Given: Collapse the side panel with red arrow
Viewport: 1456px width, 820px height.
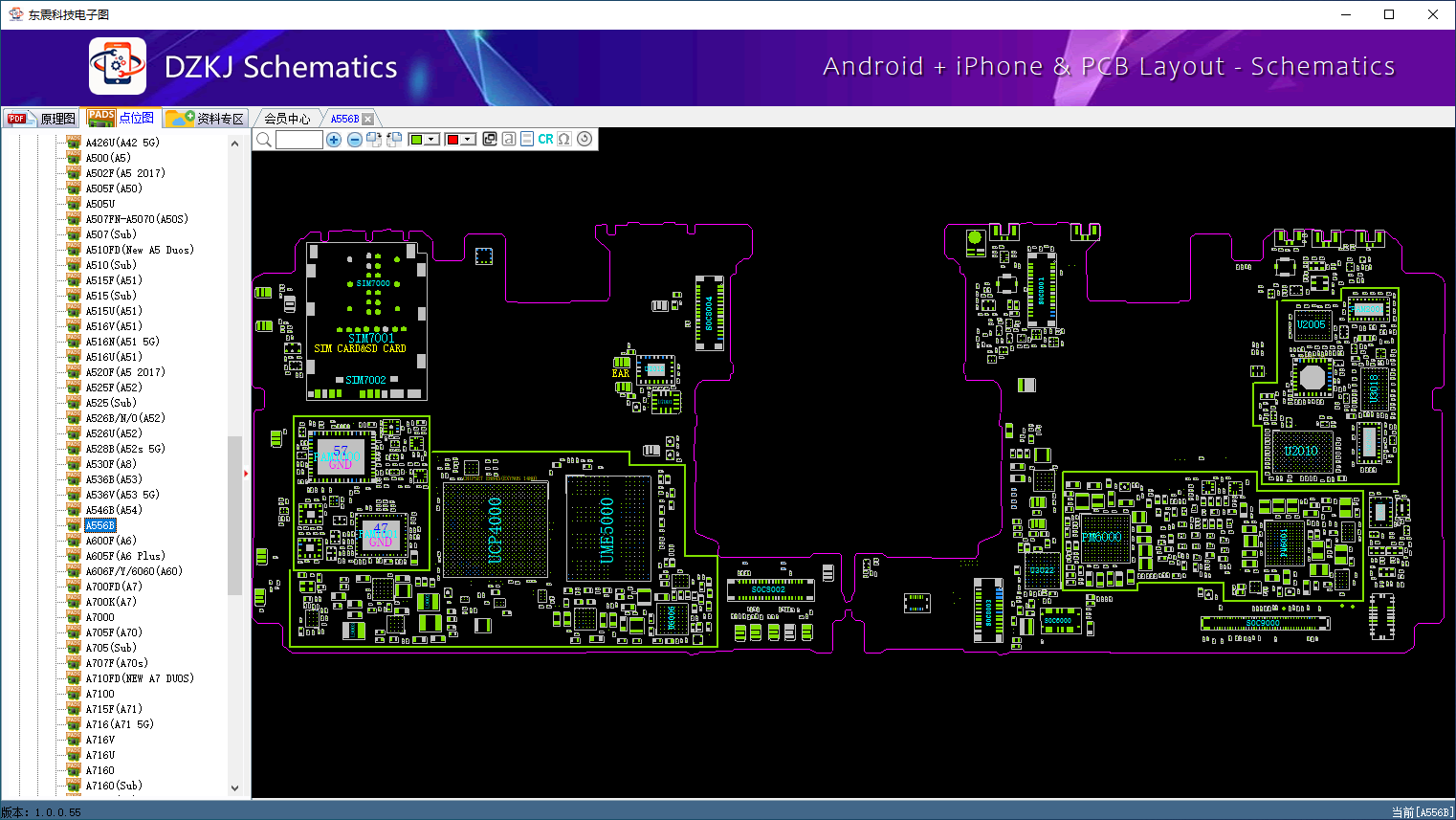Looking at the screenshot, I should tap(246, 473).
